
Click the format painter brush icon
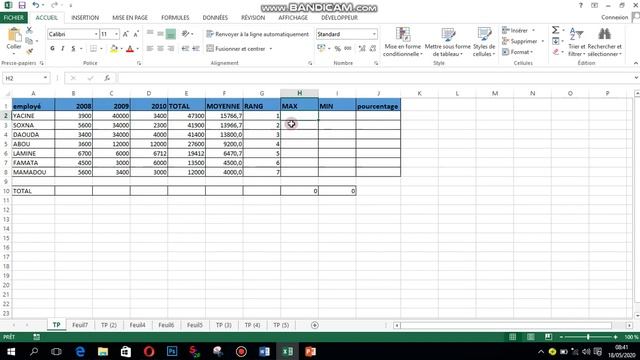coord(29,51)
